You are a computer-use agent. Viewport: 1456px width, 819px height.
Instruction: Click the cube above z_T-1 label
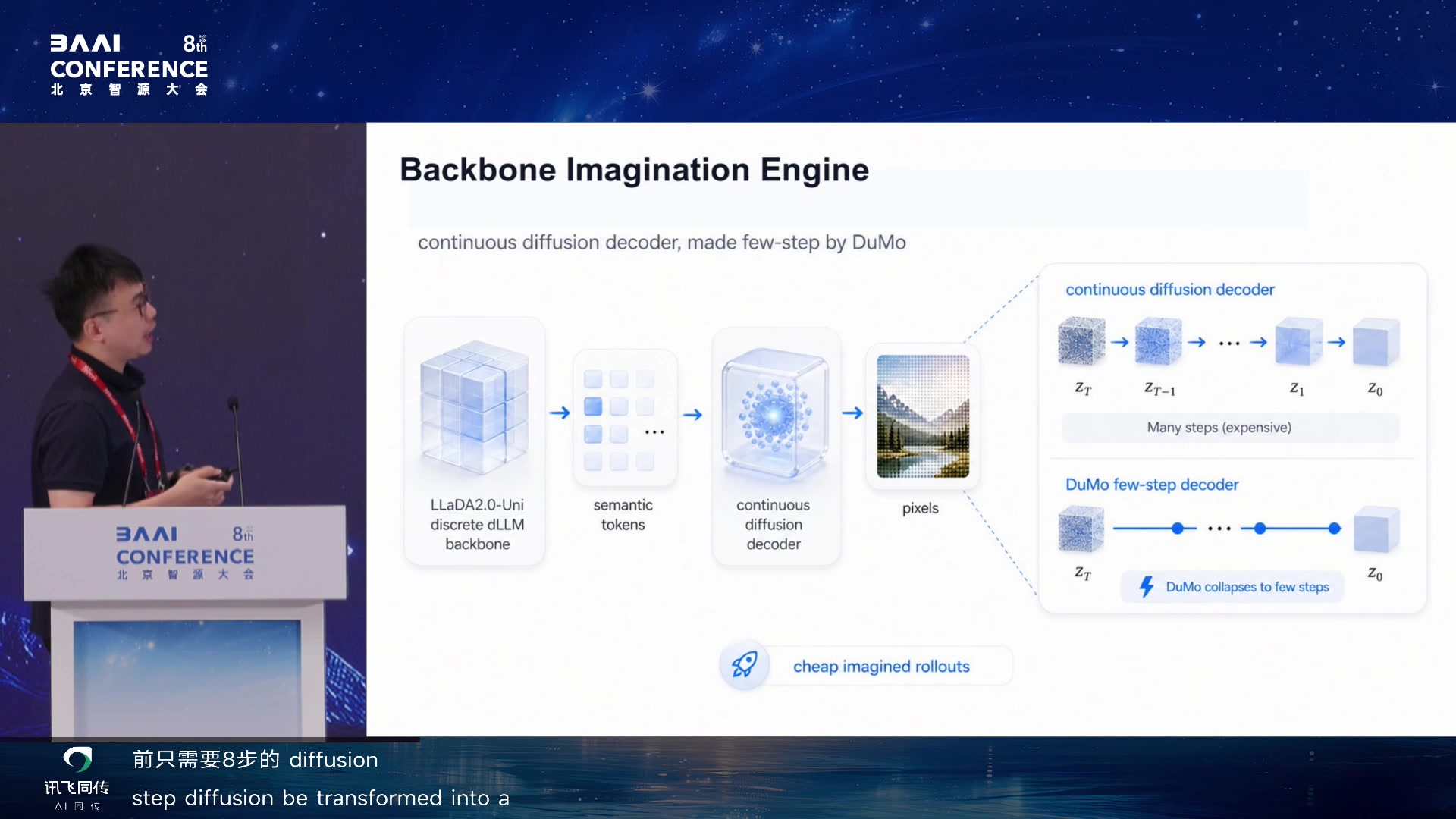(1158, 341)
